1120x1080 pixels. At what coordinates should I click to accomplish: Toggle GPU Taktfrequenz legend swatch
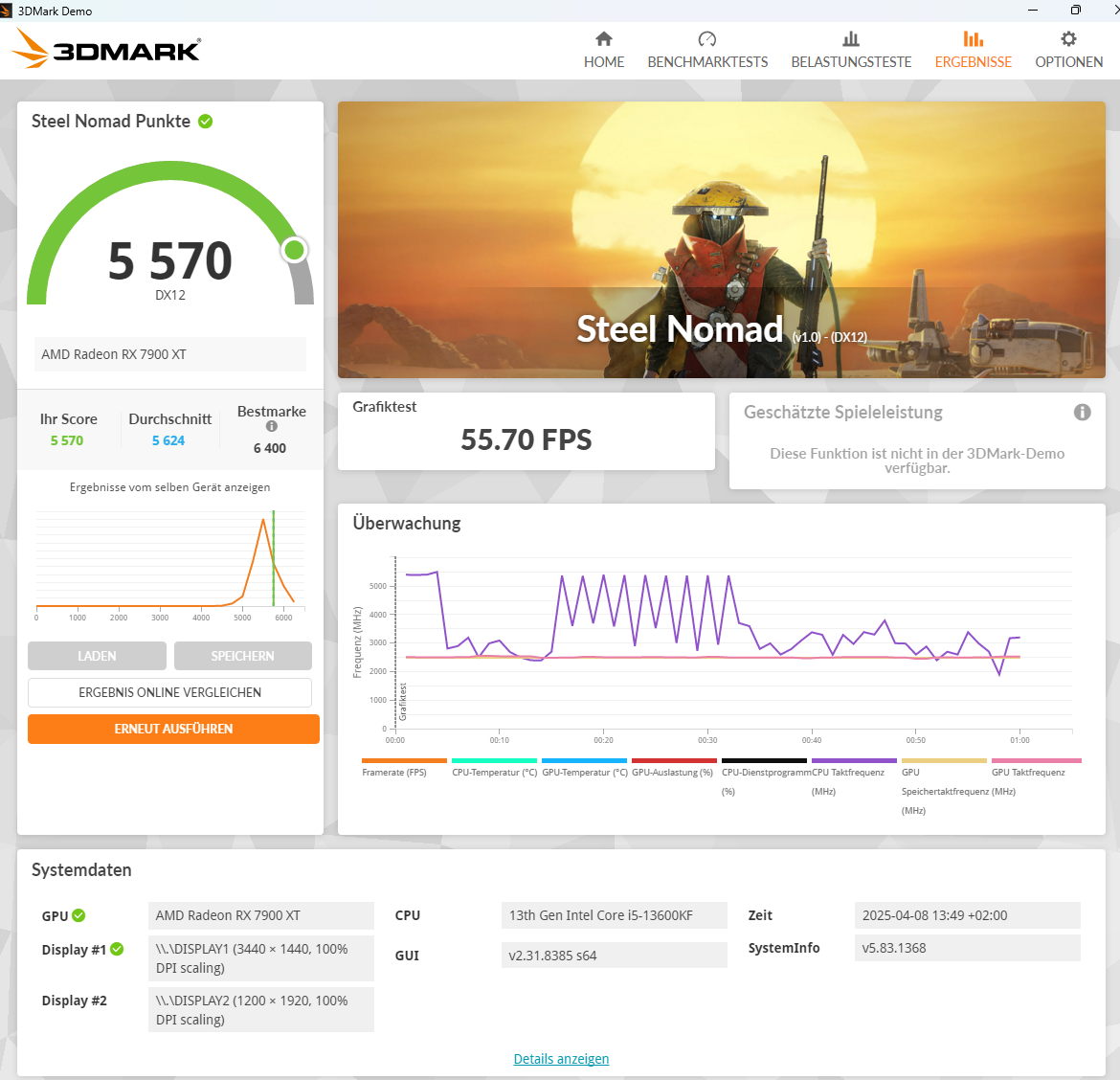[x=1037, y=761]
